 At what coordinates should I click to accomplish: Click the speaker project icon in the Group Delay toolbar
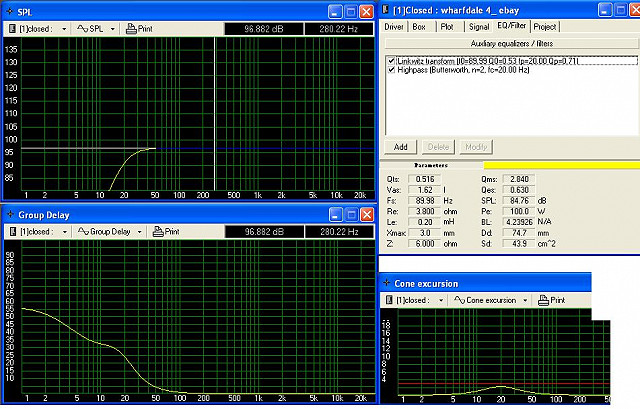[x=10, y=231]
